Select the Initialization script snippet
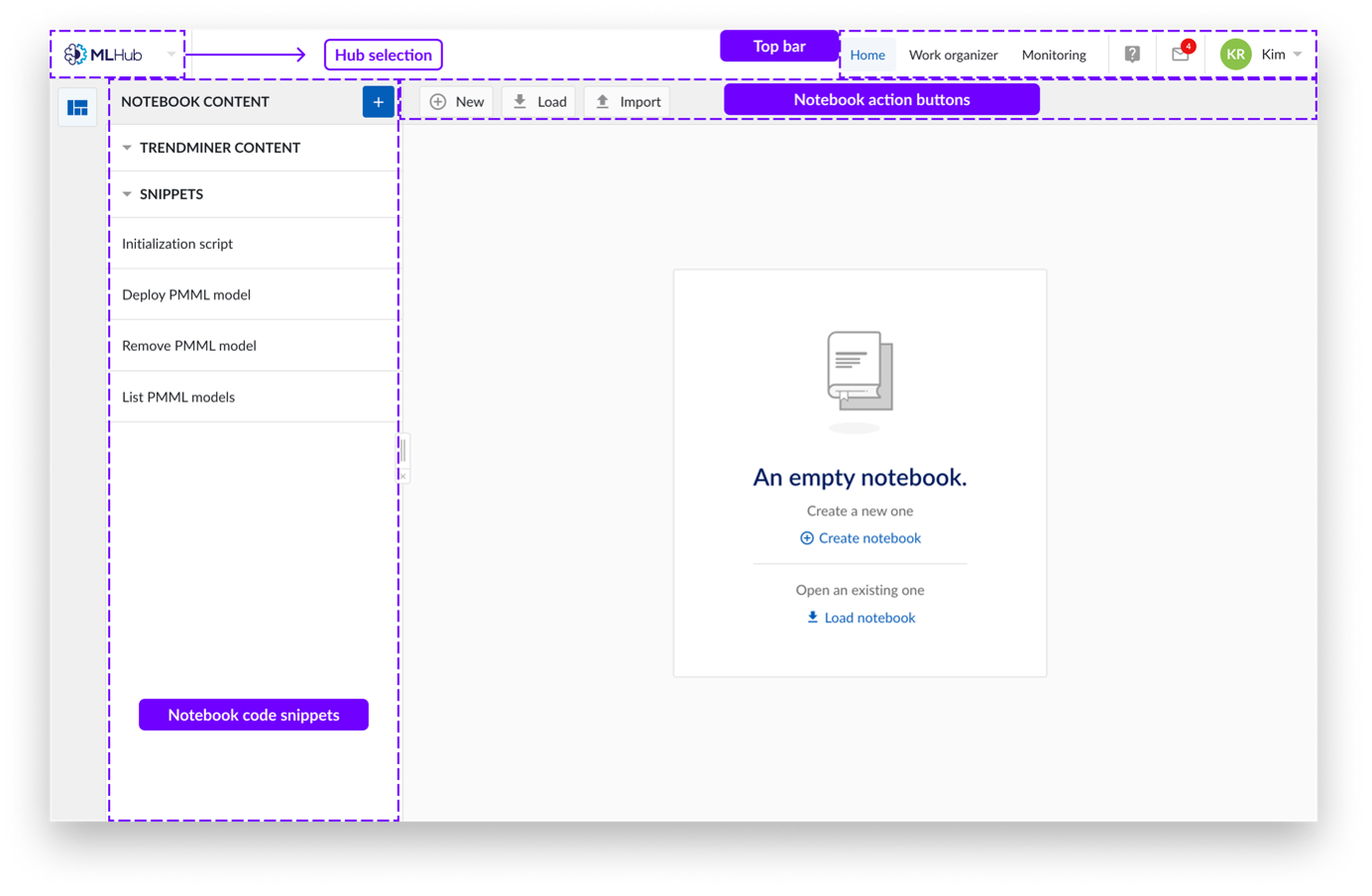The image size is (1372, 896). [177, 244]
